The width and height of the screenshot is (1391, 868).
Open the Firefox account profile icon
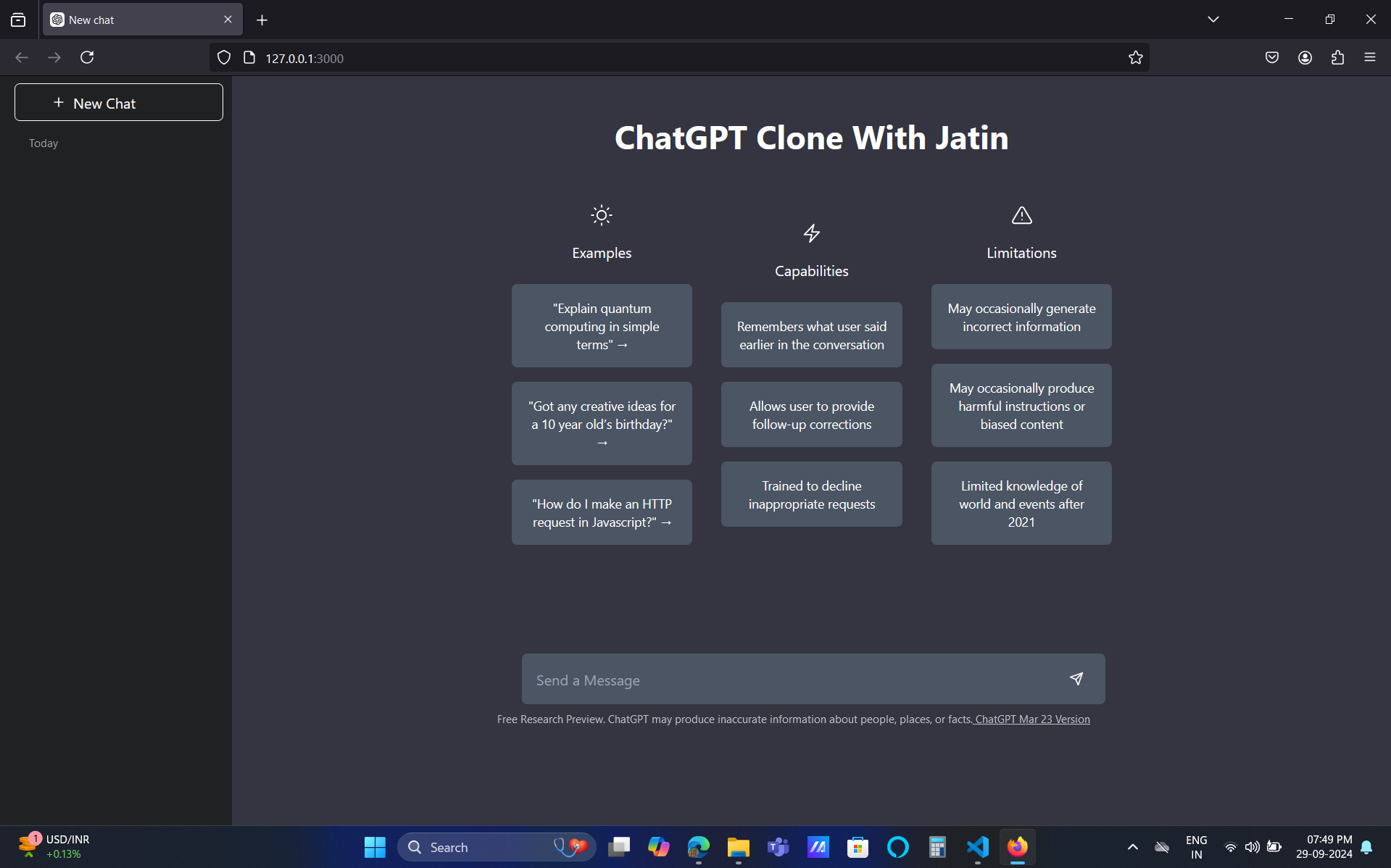(1305, 58)
